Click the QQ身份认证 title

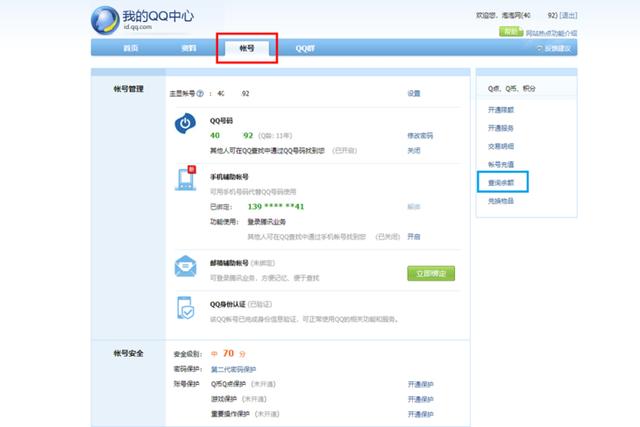tap(228, 304)
